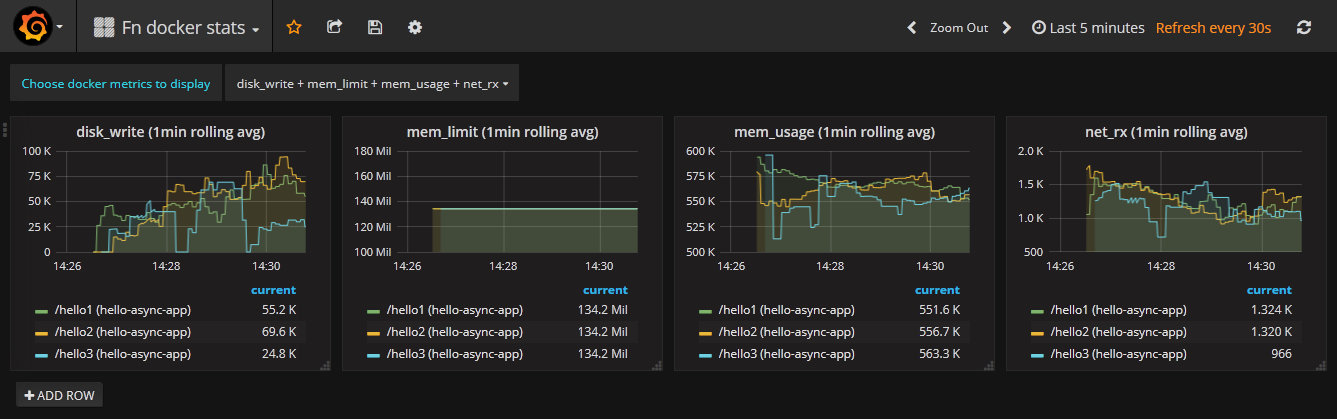Image resolution: width=1337 pixels, height=419 pixels.
Task: Open the mem_limit panel title menu
Action: [502, 131]
